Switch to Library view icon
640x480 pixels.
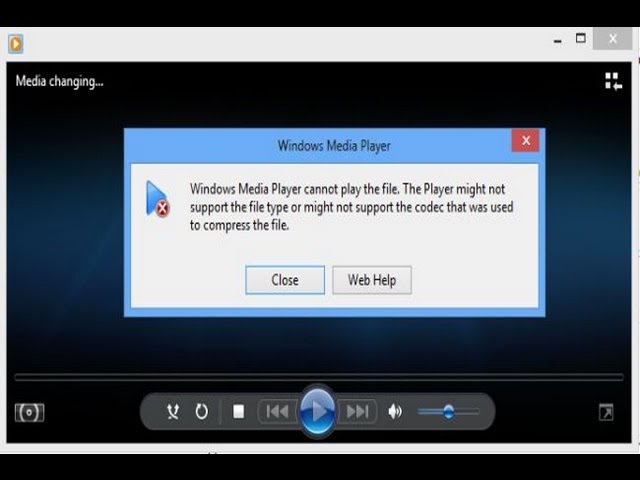coord(613,81)
